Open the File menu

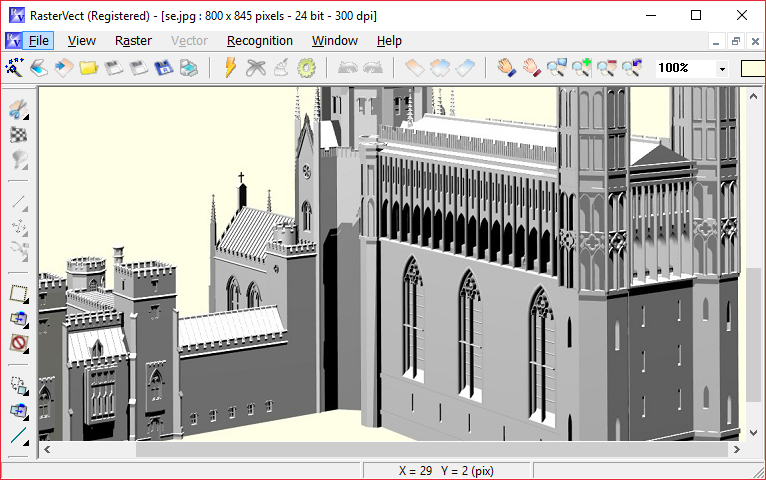pos(38,41)
